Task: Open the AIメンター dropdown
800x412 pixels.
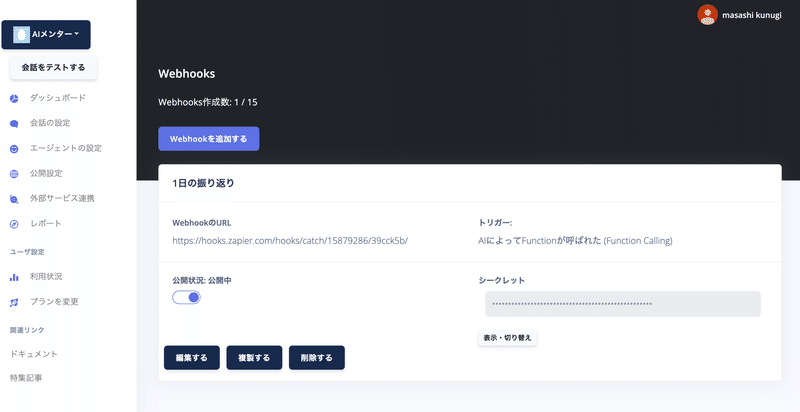Action: click(46, 35)
